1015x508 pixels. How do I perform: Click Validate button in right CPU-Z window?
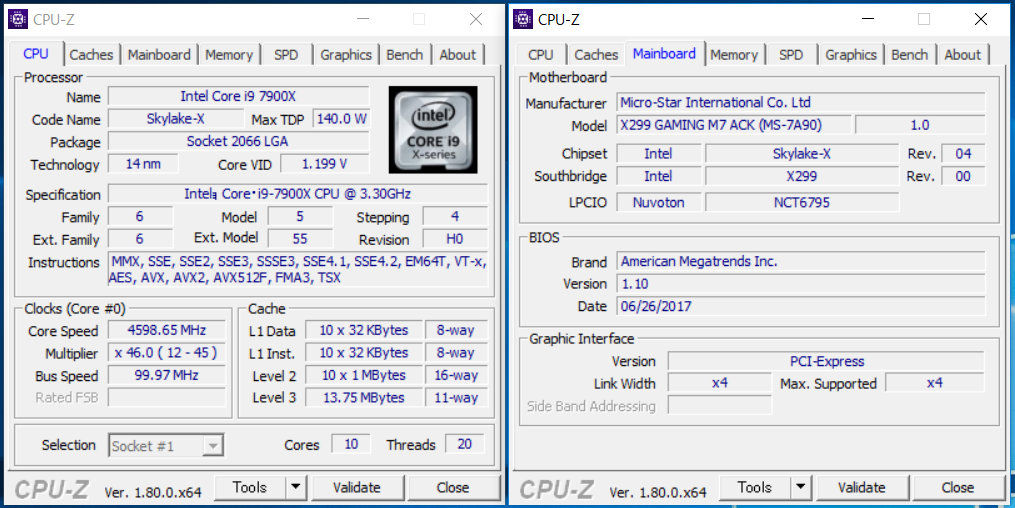tap(862, 487)
